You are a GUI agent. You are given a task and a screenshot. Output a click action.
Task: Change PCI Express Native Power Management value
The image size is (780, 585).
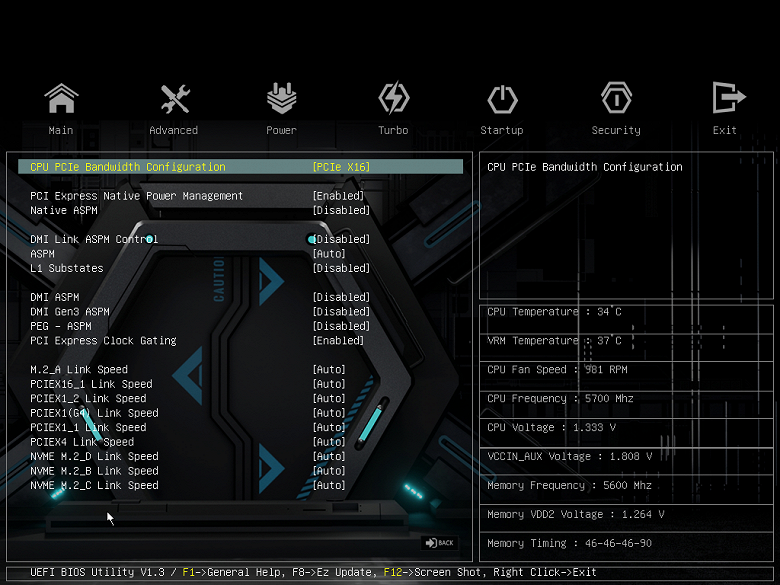click(x=338, y=196)
